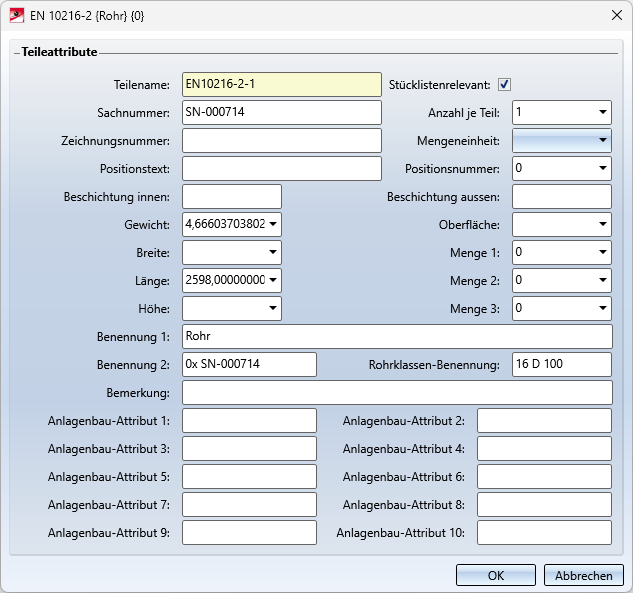Cancel with the Abbrechen button
This screenshot has height=593, width=633.
coord(584,575)
